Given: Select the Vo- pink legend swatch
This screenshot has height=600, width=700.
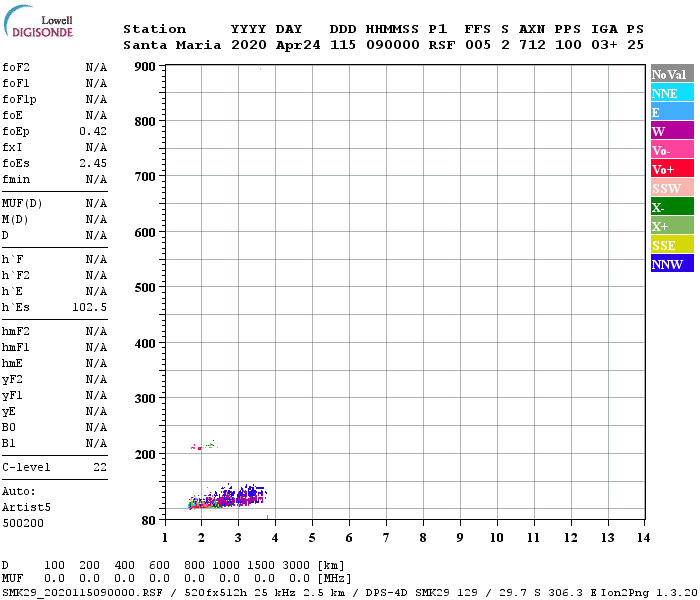Looking at the screenshot, I should (672, 150).
